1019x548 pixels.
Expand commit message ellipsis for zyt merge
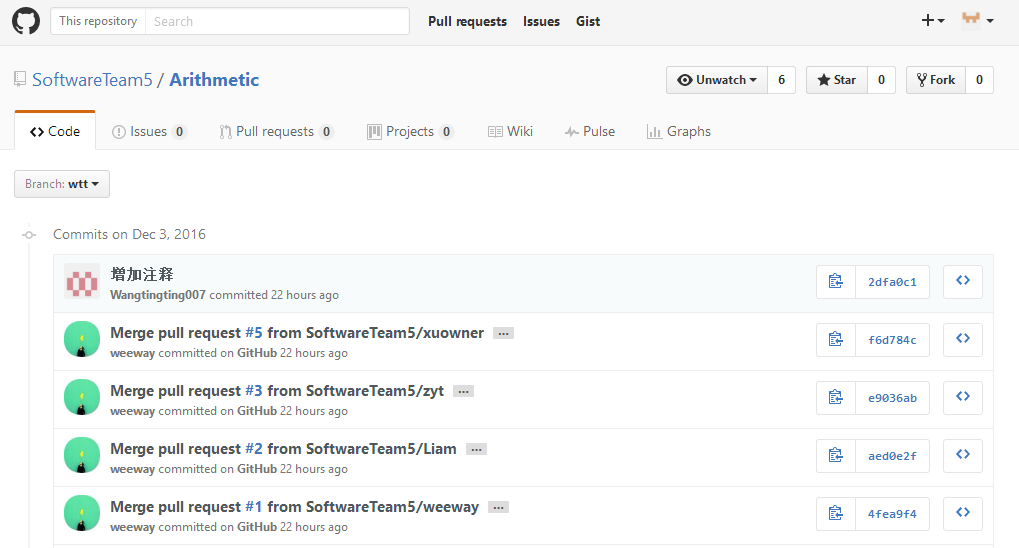(463, 391)
